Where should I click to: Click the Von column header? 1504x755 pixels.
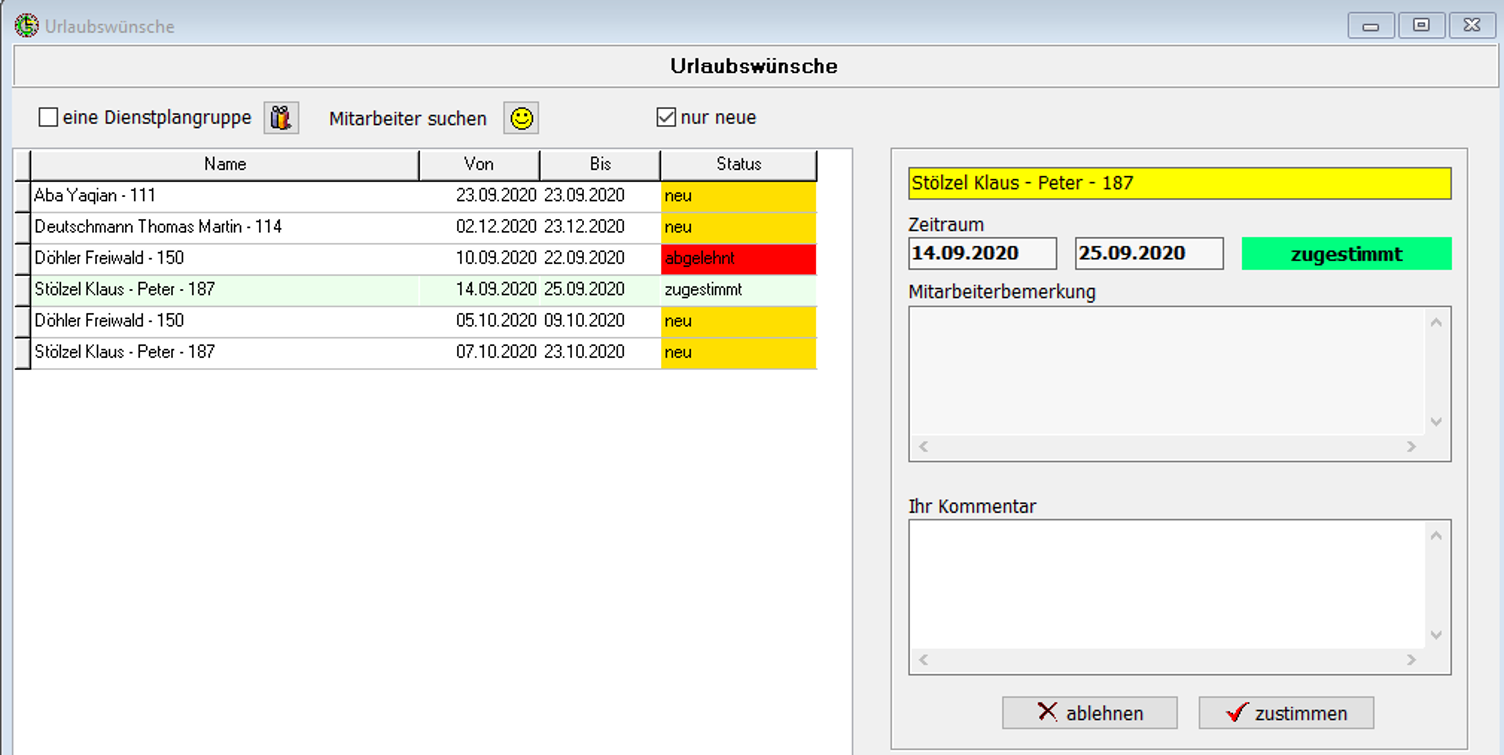479,165
